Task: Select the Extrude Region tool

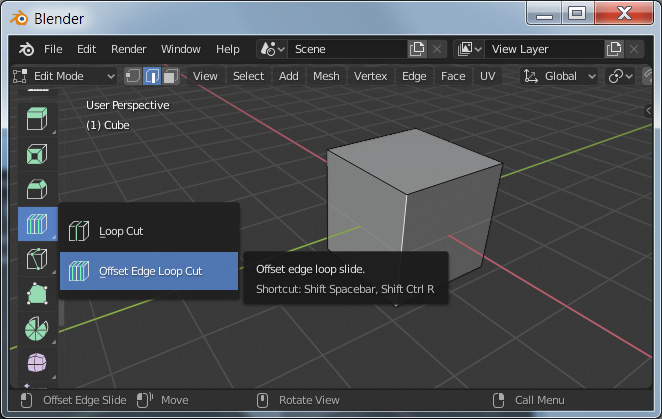Action: tap(37, 120)
